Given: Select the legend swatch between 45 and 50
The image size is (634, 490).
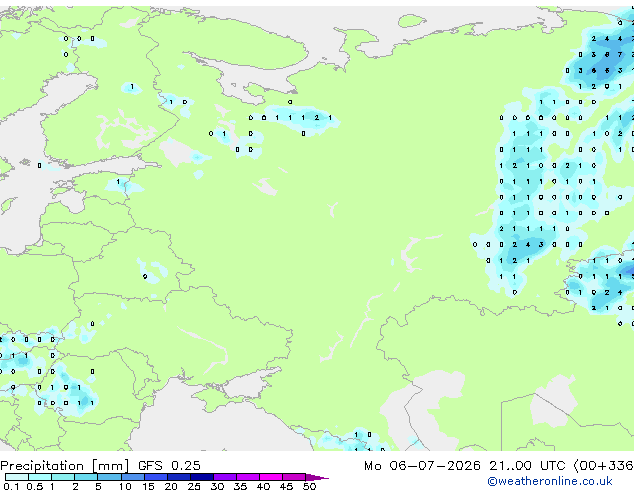Looking at the screenshot, I should (294, 477).
